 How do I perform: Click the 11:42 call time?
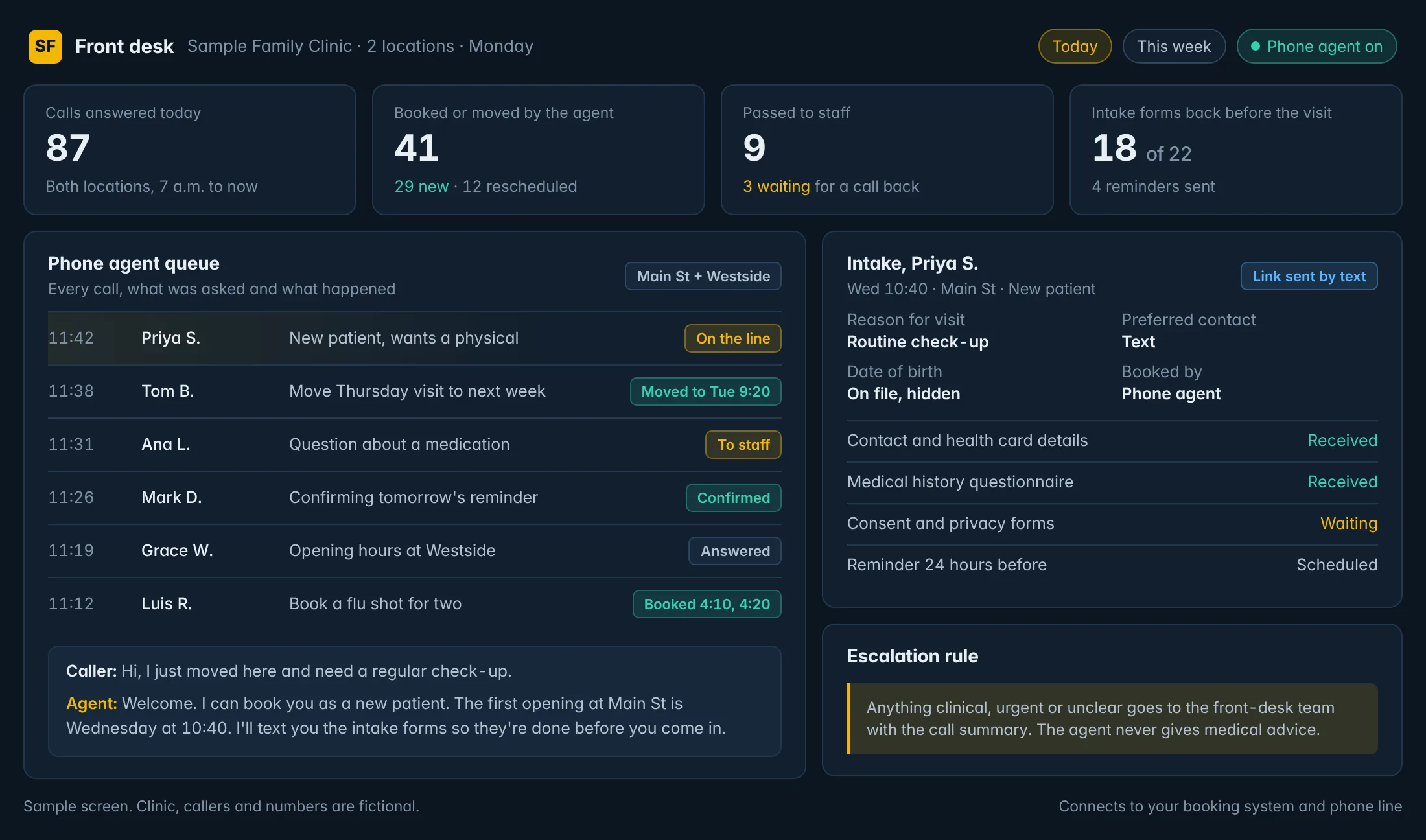(71, 338)
